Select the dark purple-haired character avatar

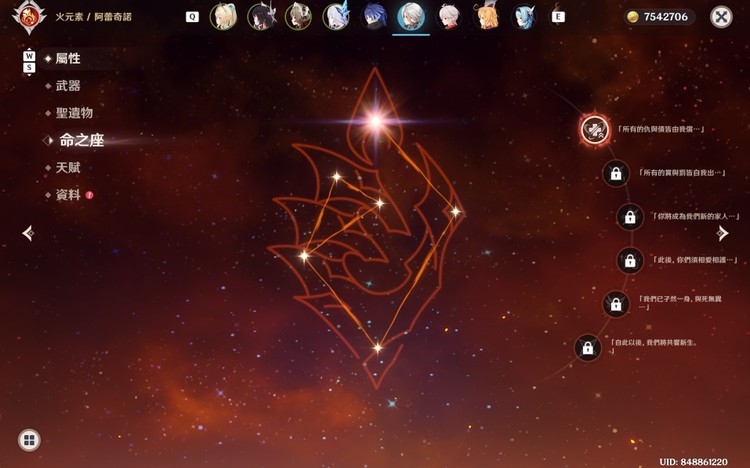[260, 17]
